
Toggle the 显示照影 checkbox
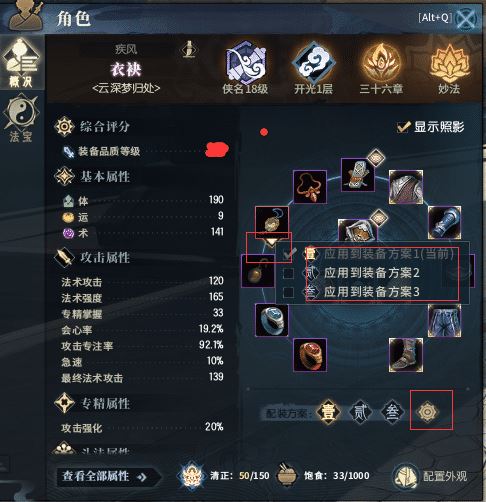click(403, 127)
